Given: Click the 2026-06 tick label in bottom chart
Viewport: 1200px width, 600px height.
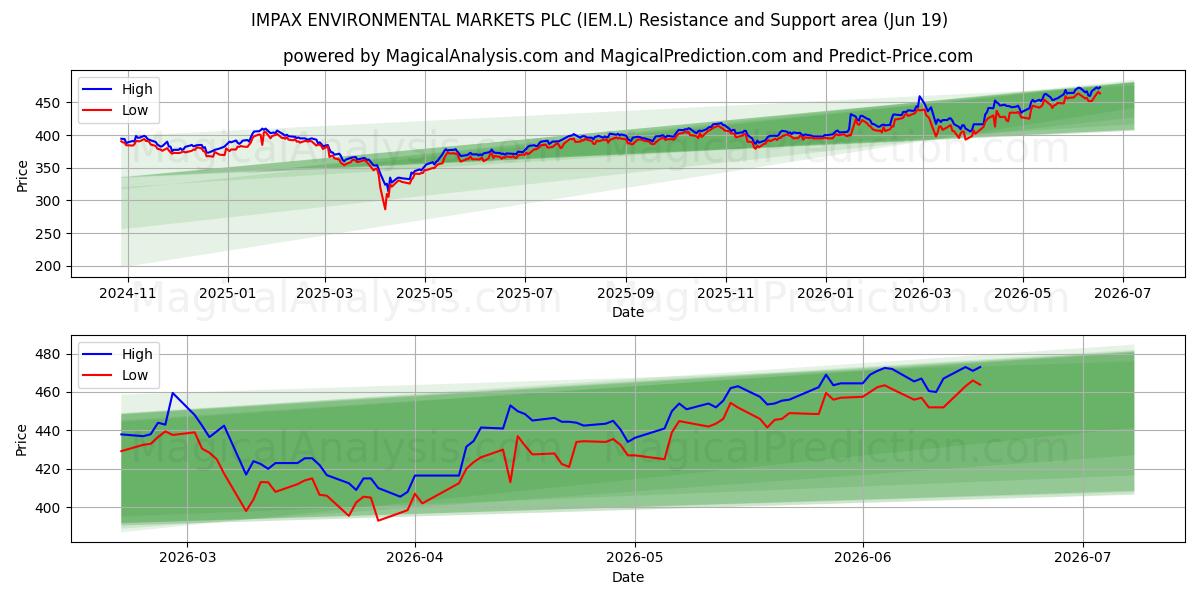Looking at the screenshot, I should (863, 559).
